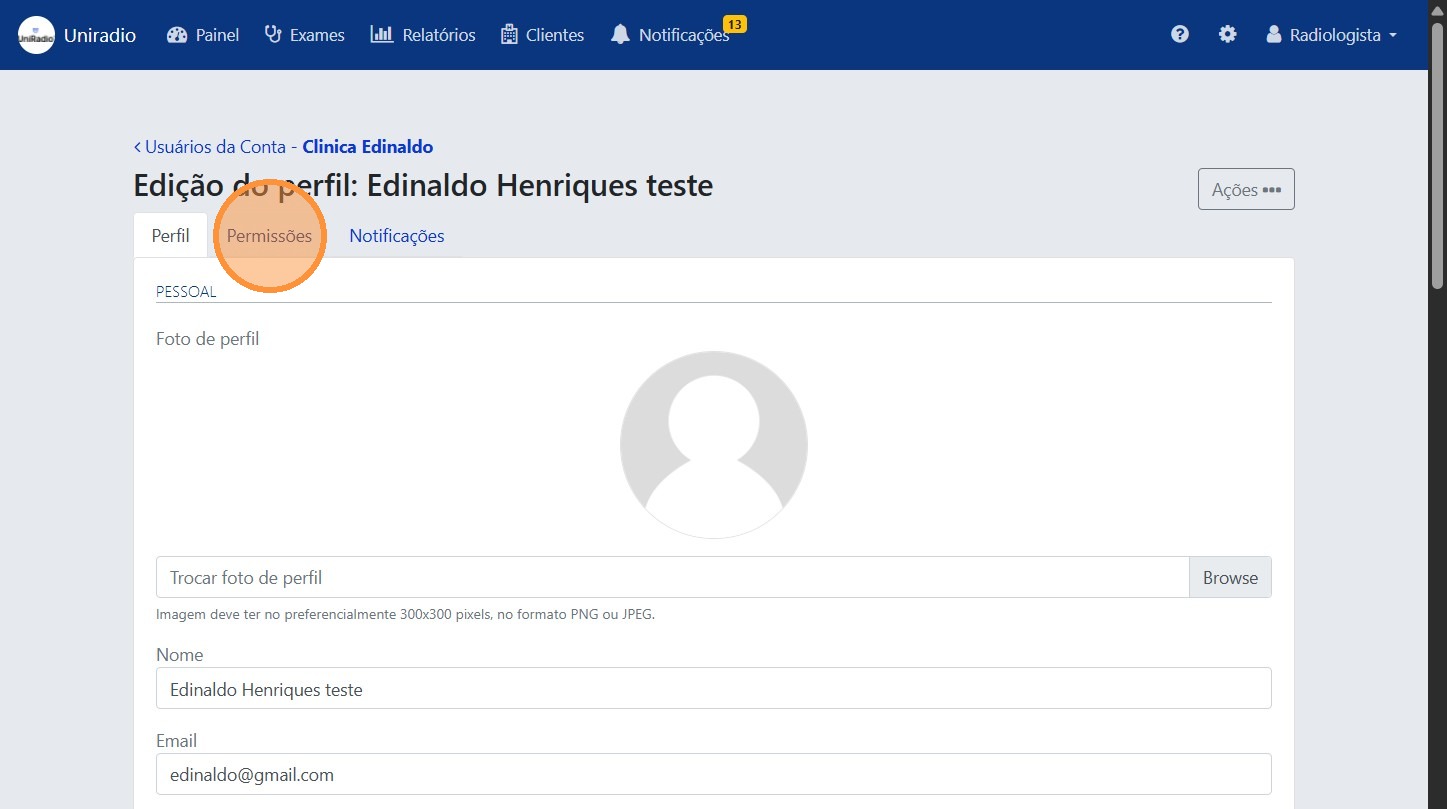Open the Radiologista account dropdown
Viewport: 1447px width, 809px height.
click(1337, 34)
